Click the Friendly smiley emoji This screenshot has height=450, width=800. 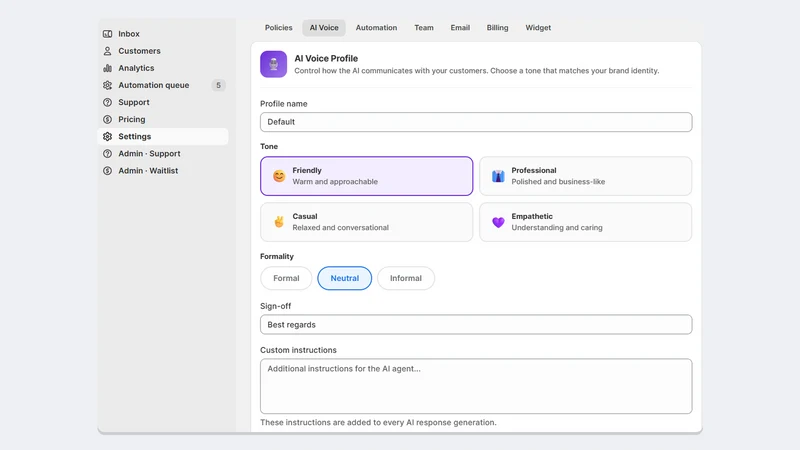point(279,176)
